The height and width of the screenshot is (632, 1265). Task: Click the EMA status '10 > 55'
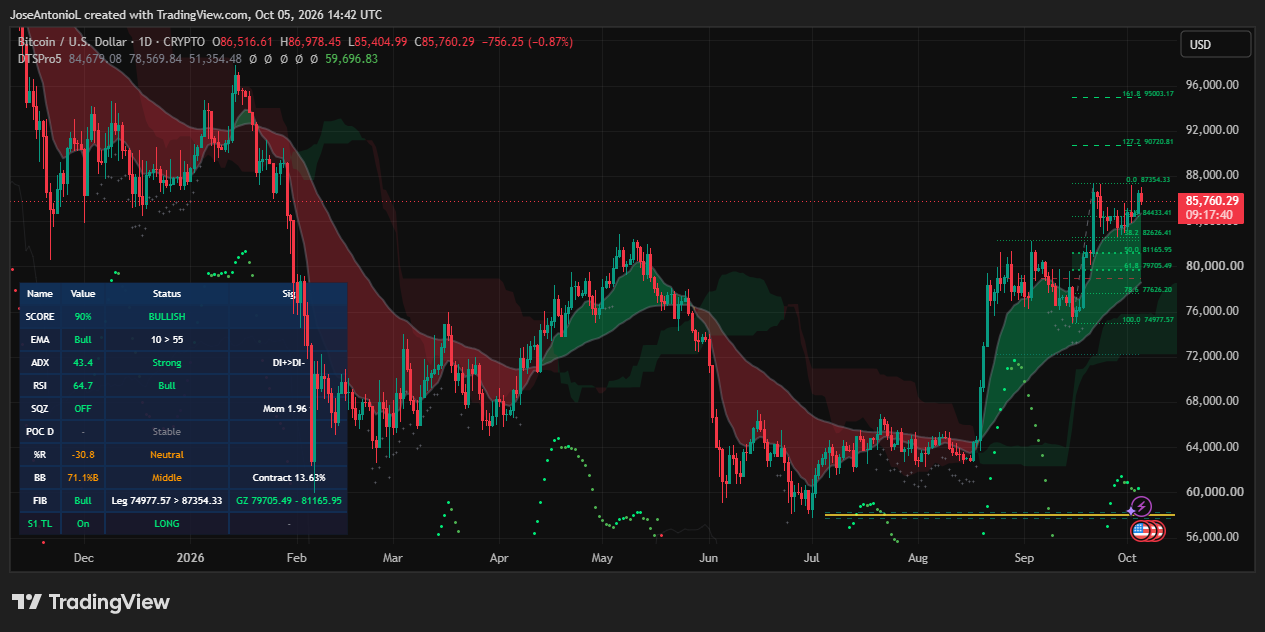coord(167,339)
